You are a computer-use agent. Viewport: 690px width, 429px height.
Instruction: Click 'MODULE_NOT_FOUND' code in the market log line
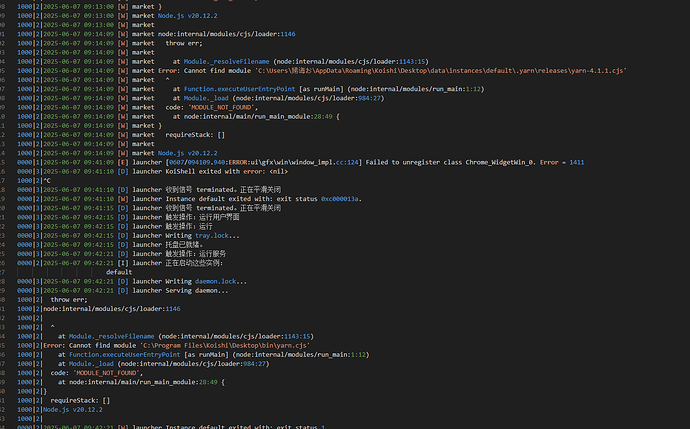point(222,107)
